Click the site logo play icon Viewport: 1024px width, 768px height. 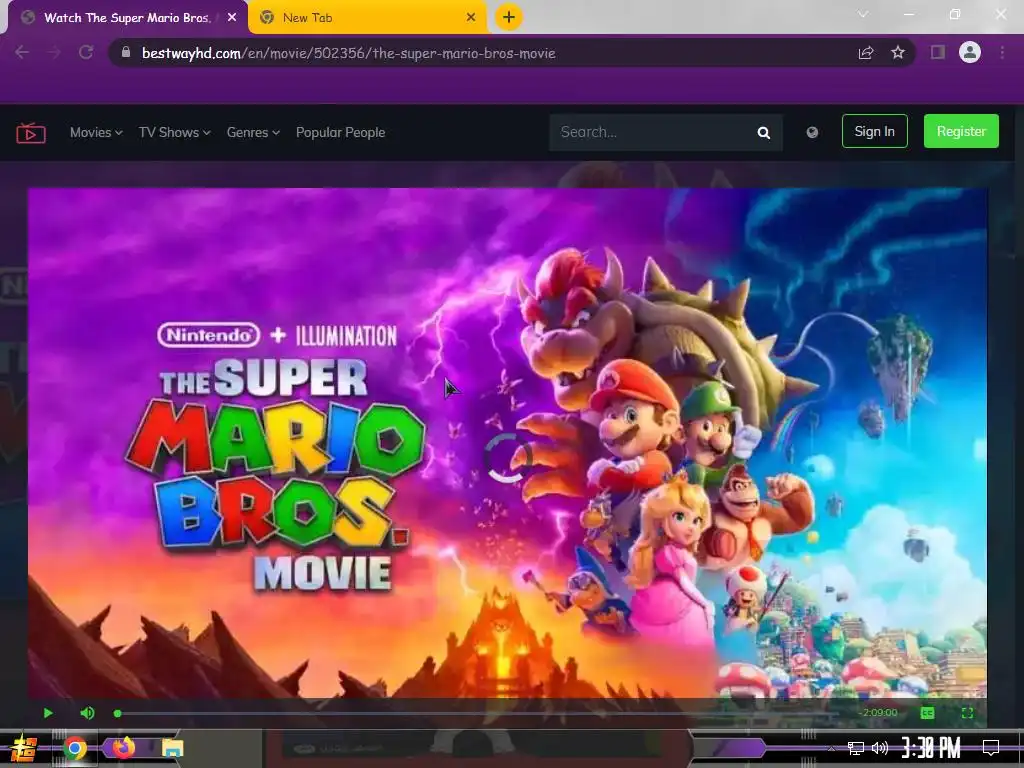pyautogui.click(x=31, y=133)
